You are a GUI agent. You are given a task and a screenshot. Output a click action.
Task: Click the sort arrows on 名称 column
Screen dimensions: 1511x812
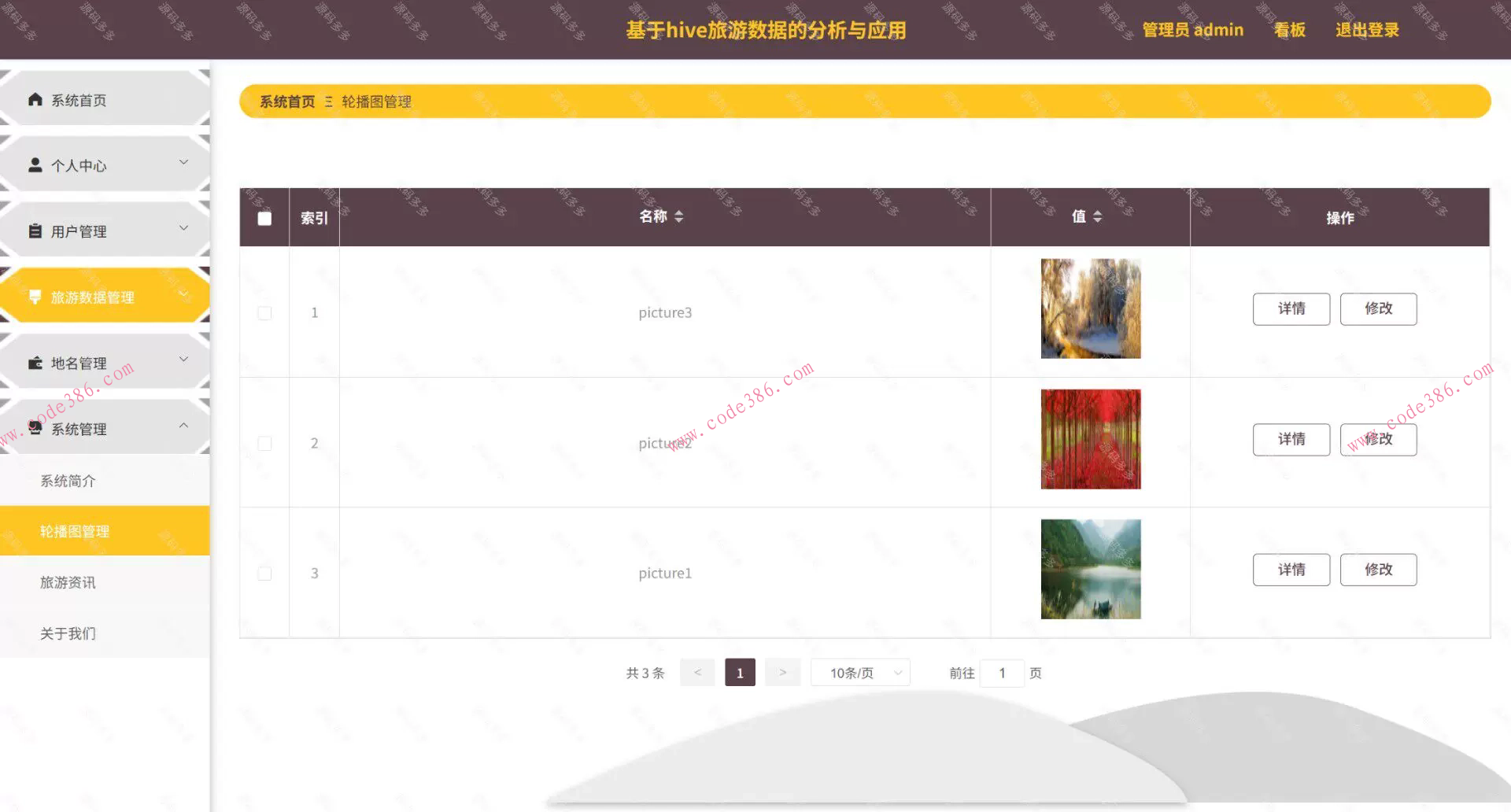[x=680, y=216]
